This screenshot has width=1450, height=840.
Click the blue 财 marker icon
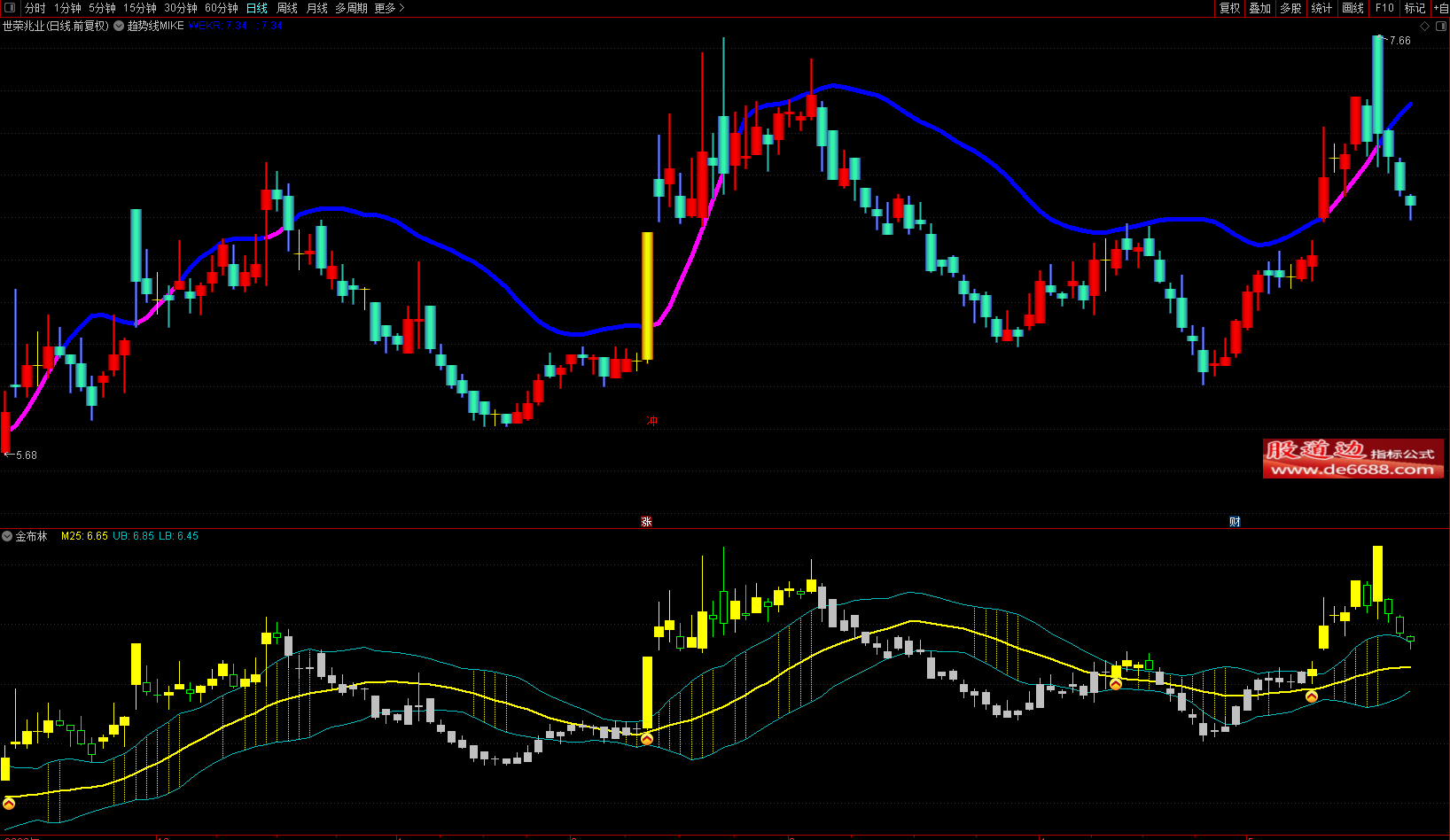(x=1235, y=522)
